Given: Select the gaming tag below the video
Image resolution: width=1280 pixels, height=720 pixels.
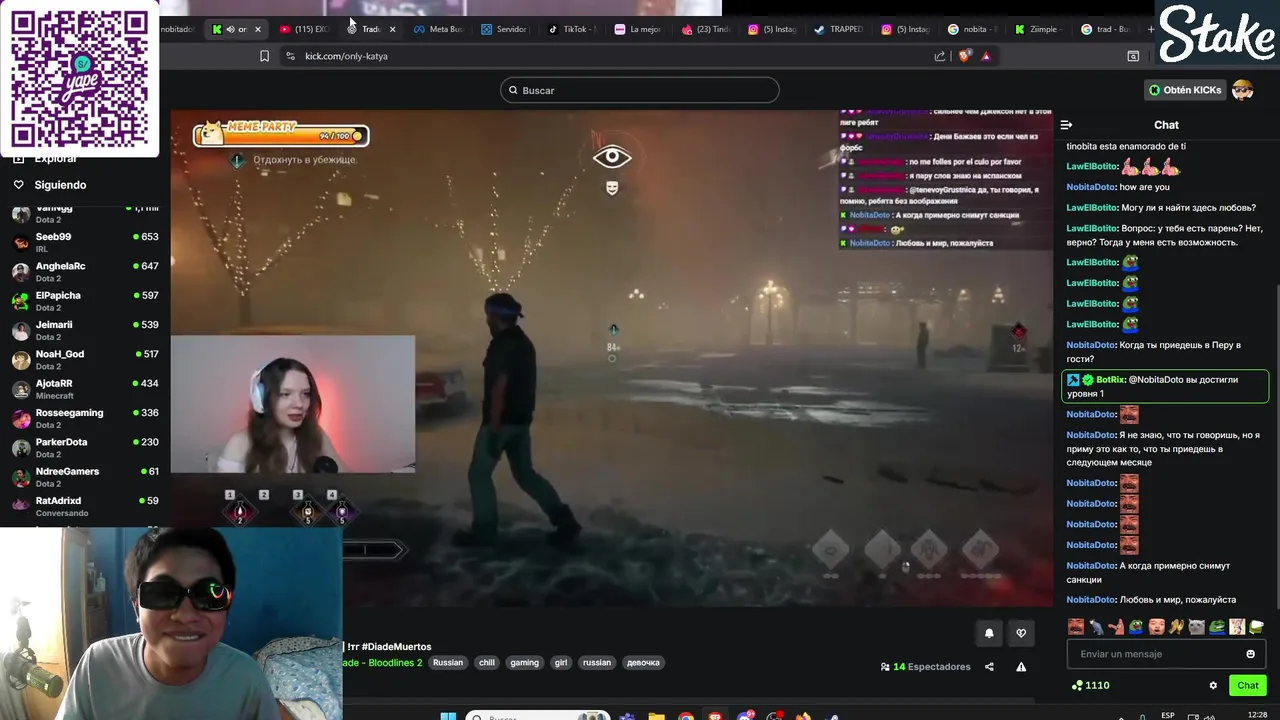Looking at the screenshot, I should coord(524,663).
